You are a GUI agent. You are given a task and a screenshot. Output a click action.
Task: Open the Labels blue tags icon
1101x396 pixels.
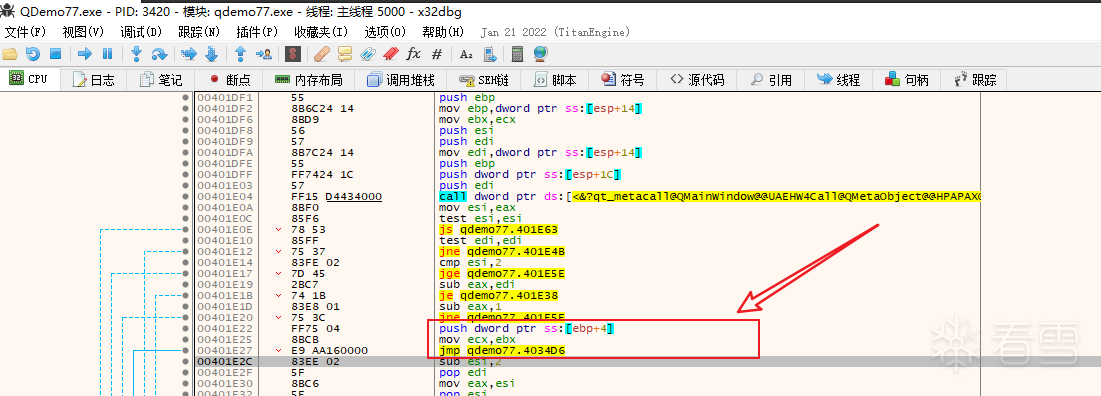(368, 53)
